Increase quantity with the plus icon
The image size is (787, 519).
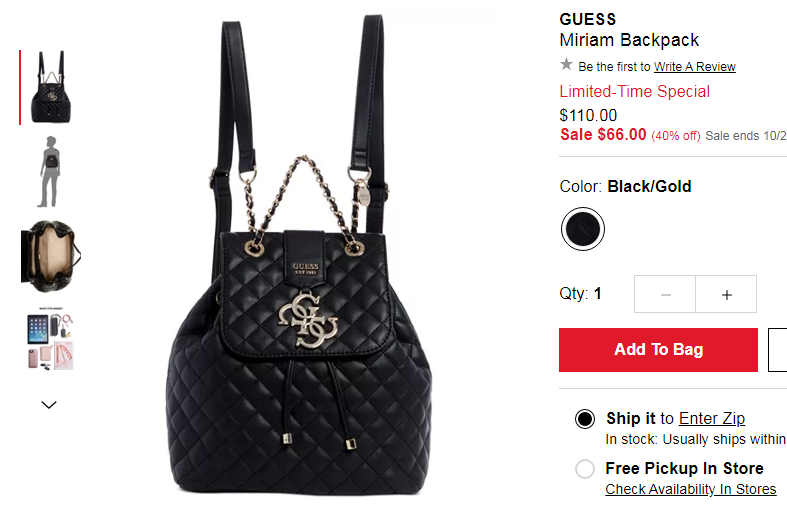pos(726,294)
